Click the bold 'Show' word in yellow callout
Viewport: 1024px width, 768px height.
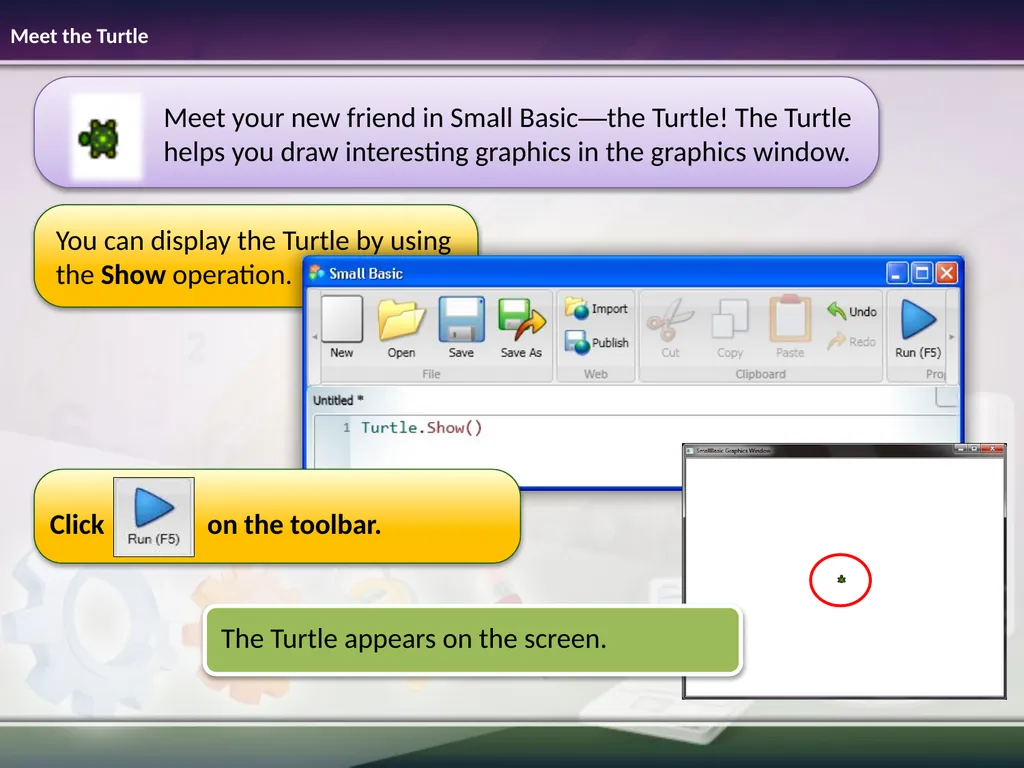tap(133, 275)
